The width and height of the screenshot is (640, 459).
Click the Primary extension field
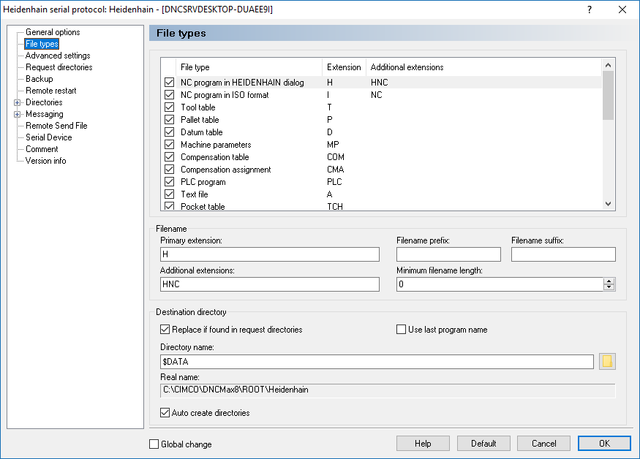270,254
